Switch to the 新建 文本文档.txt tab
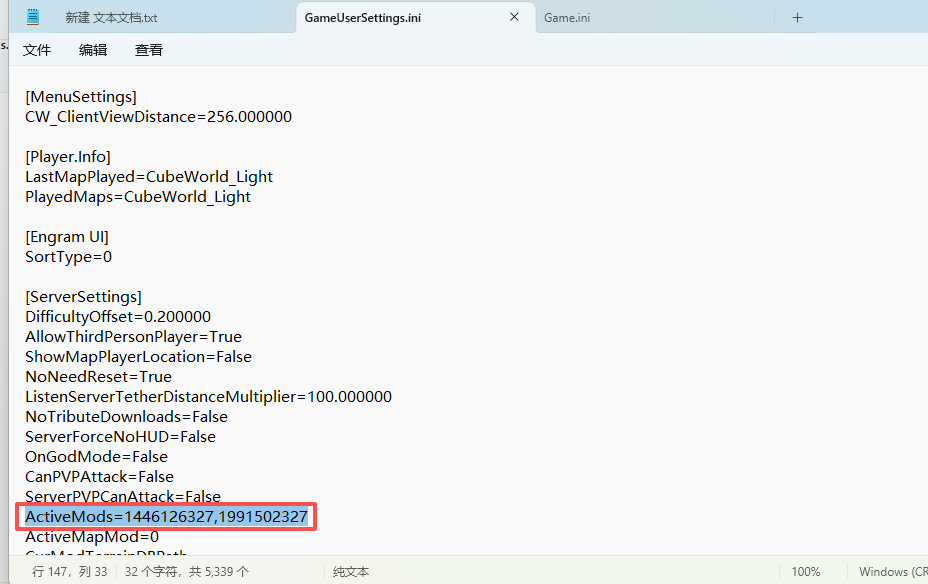This screenshot has height=584, width=928. tap(111, 18)
